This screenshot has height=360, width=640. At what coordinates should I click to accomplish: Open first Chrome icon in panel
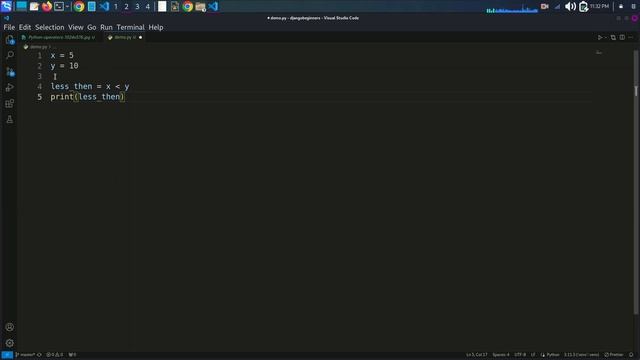[79, 6]
